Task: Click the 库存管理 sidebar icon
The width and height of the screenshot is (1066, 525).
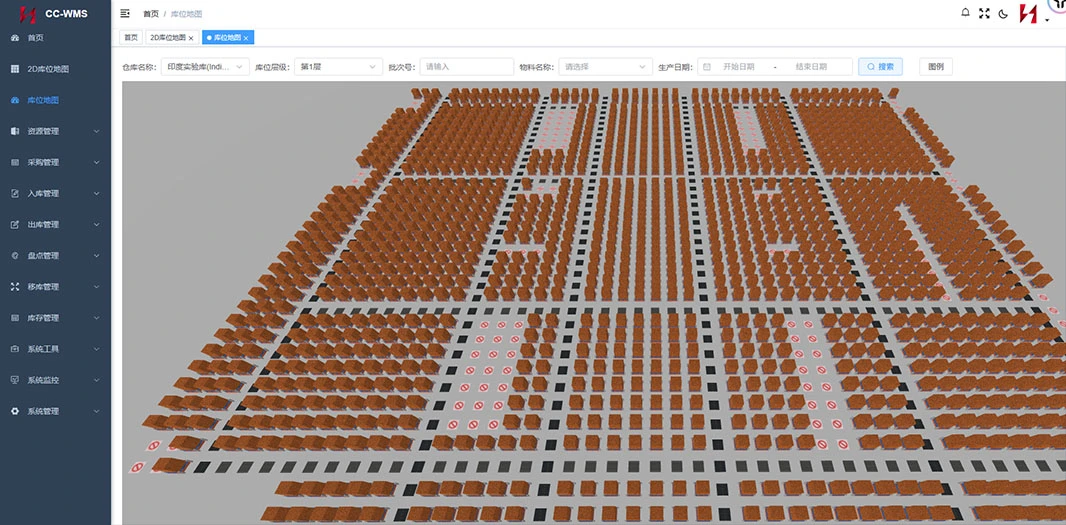Action: pyautogui.click(x=15, y=318)
